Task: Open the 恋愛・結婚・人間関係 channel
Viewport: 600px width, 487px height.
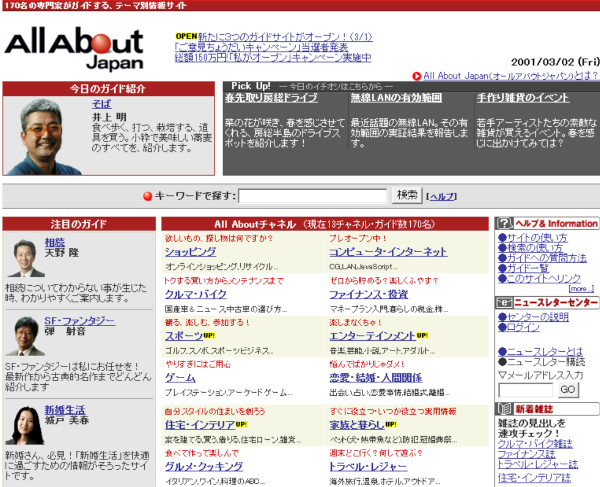Action: coord(376,378)
